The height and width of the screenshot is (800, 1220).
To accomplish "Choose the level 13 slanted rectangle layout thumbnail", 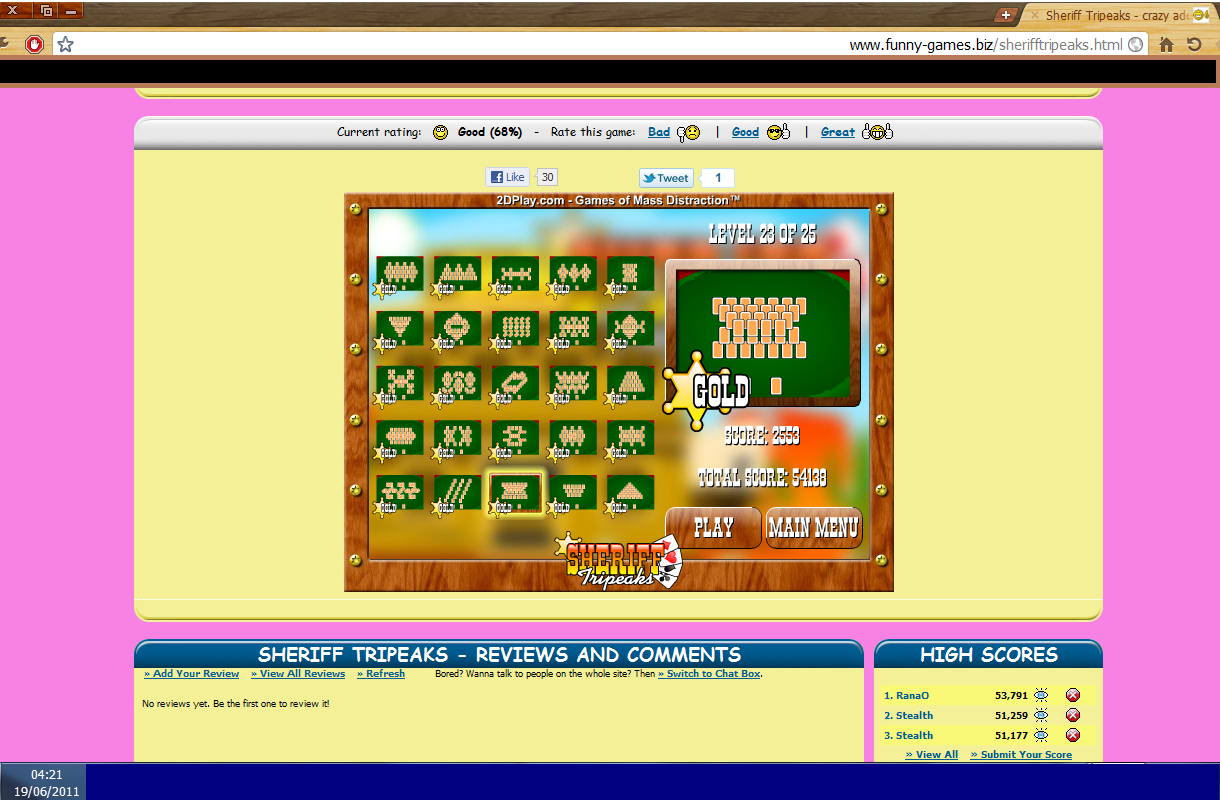I will (515, 384).
